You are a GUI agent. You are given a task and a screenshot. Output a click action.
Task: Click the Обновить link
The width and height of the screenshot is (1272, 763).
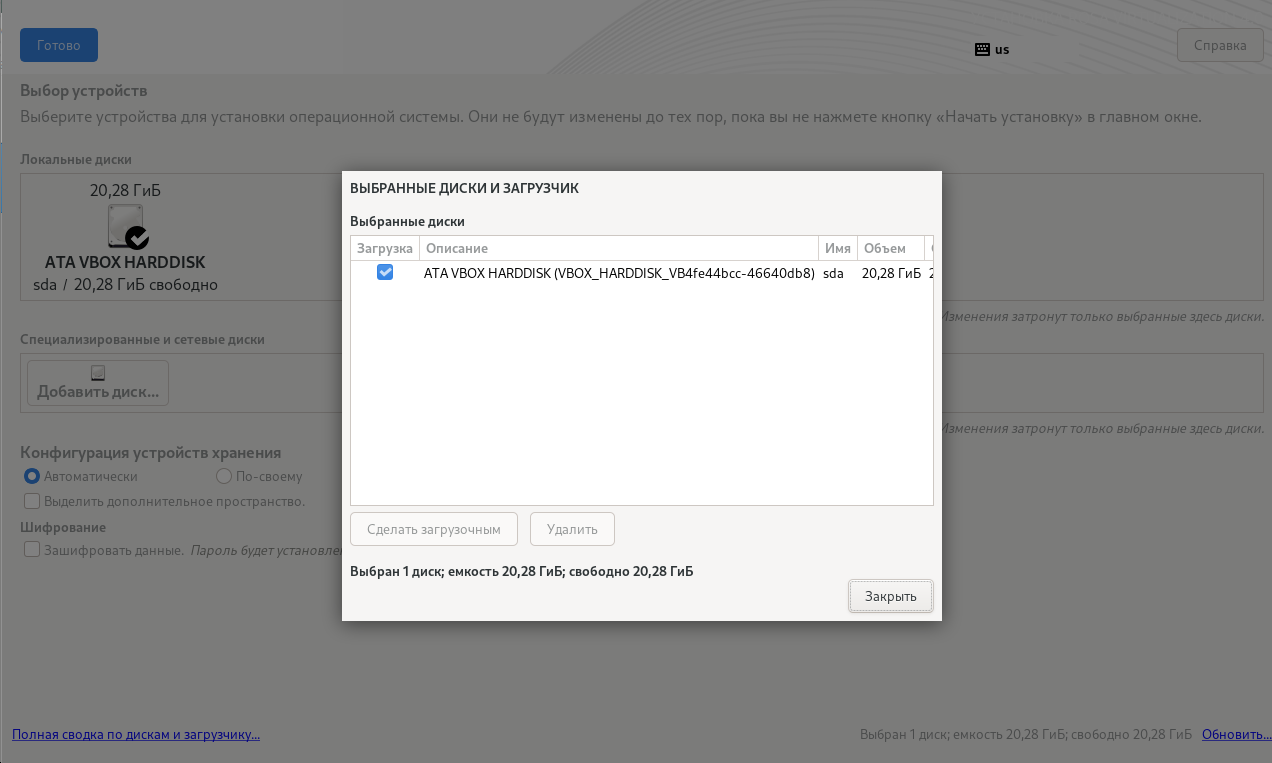[1236, 734]
